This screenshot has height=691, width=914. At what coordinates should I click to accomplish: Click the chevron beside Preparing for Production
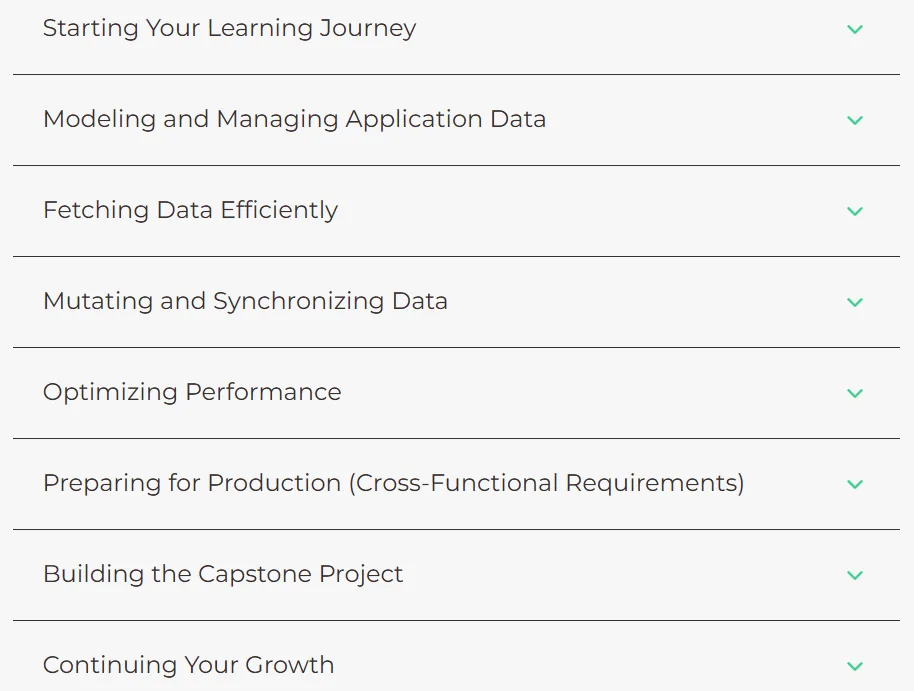(x=855, y=484)
